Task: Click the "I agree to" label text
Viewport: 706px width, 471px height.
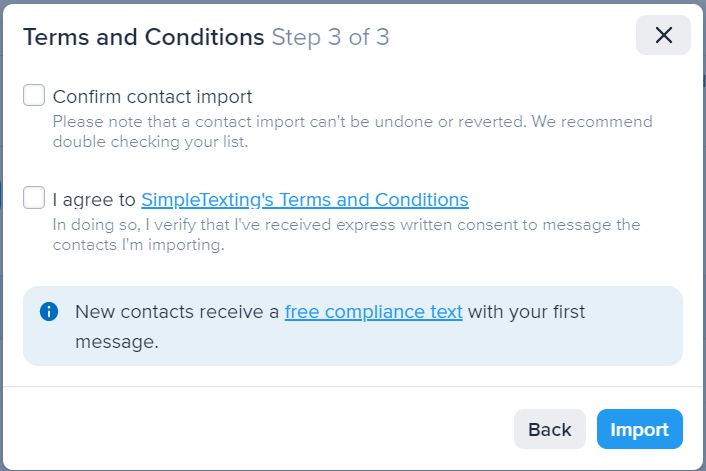Action: 94,199
